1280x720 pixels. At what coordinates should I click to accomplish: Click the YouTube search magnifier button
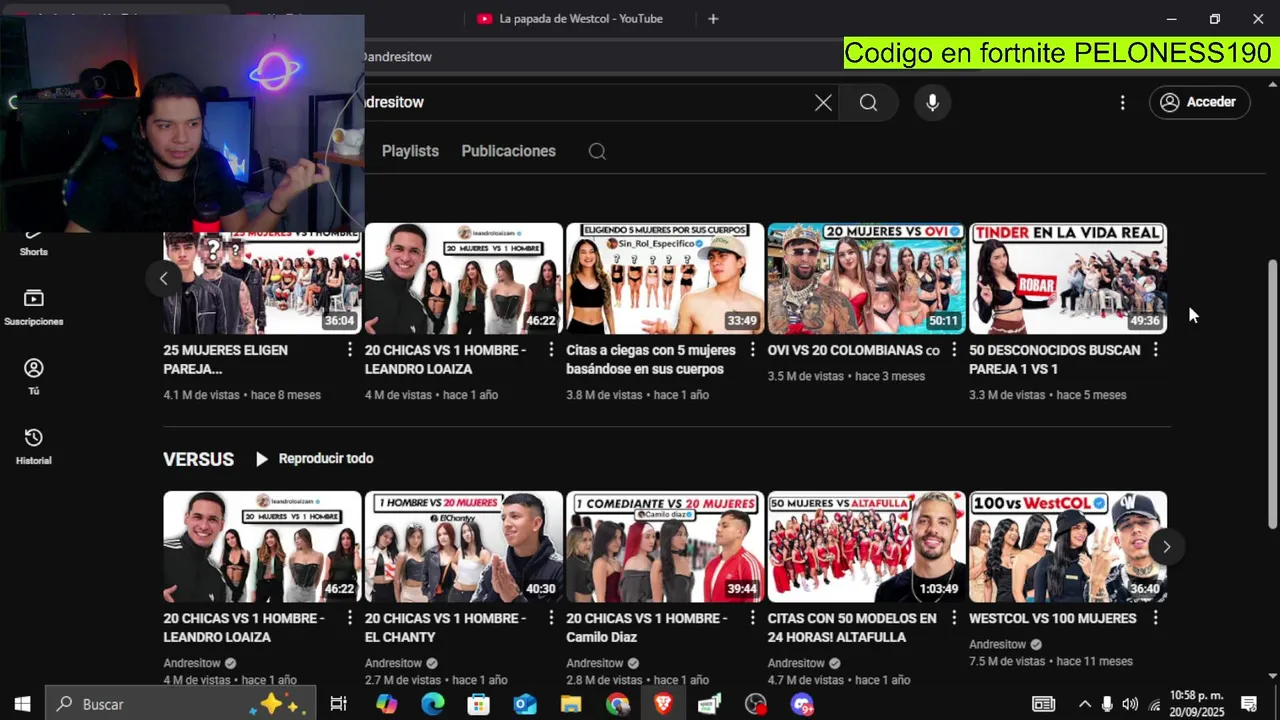tap(868, 102)
